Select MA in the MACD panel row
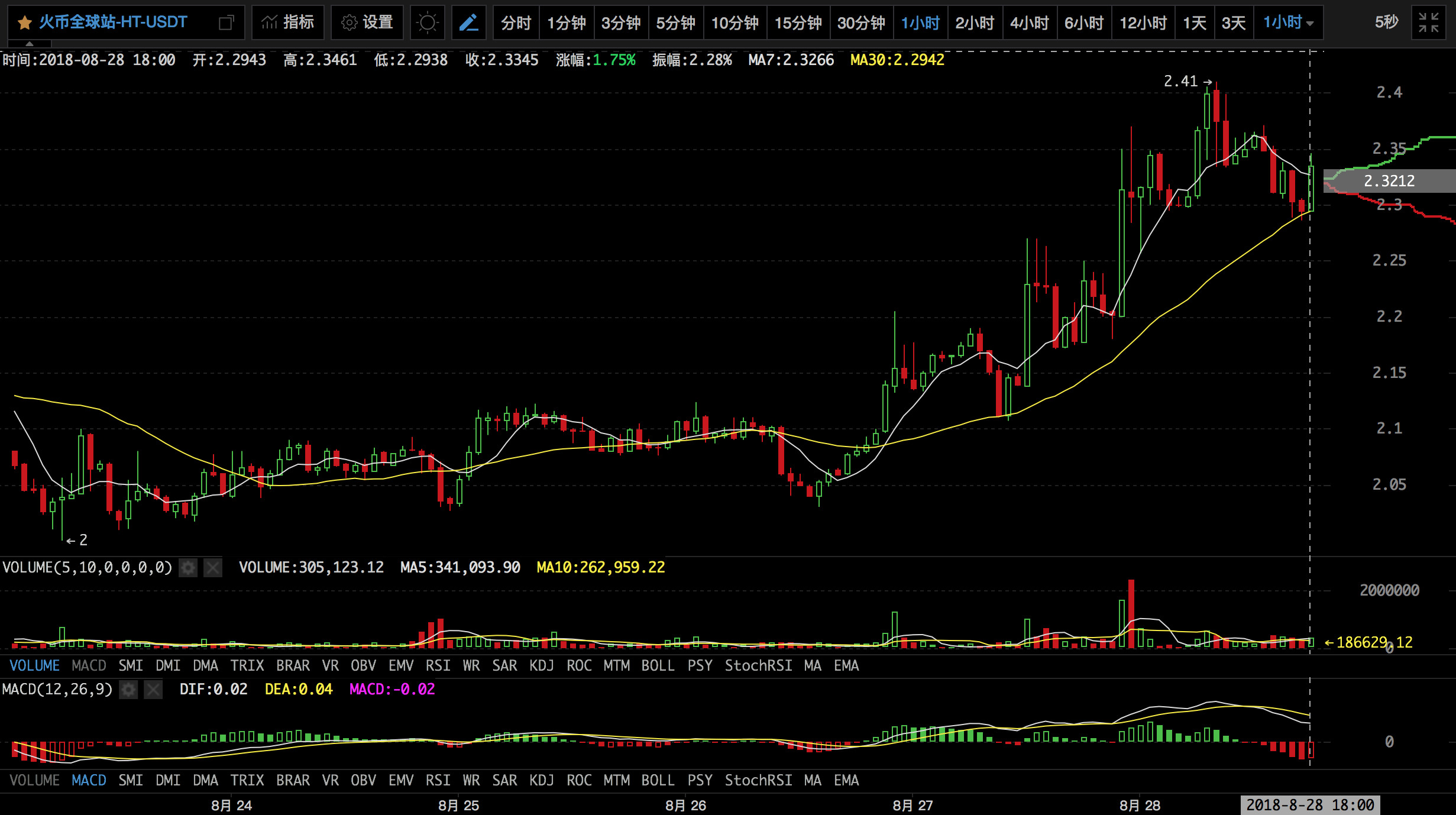The image size is (1456, 815). click(x=813, y=781)
